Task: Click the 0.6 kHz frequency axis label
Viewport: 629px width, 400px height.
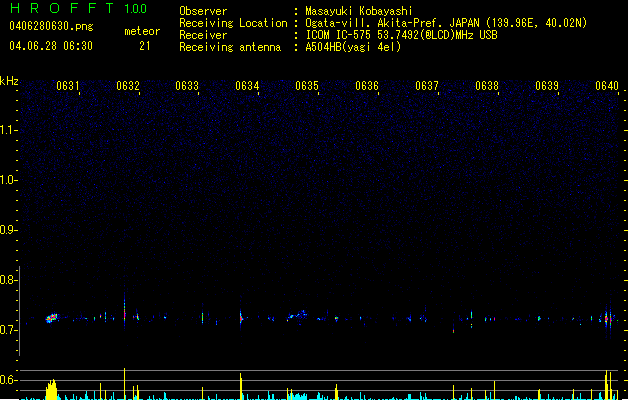Action: 8,380
